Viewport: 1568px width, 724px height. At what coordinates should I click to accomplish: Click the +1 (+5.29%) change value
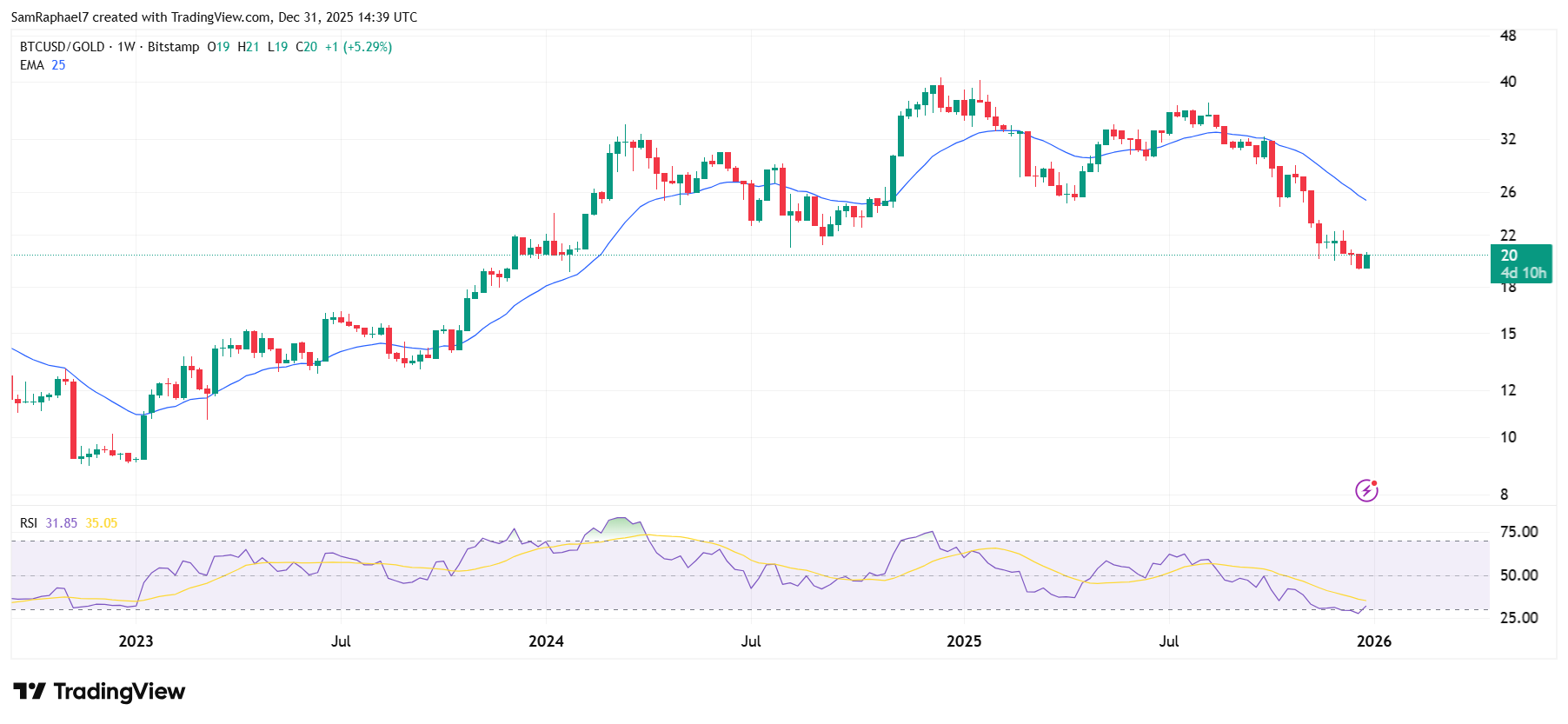358,47
